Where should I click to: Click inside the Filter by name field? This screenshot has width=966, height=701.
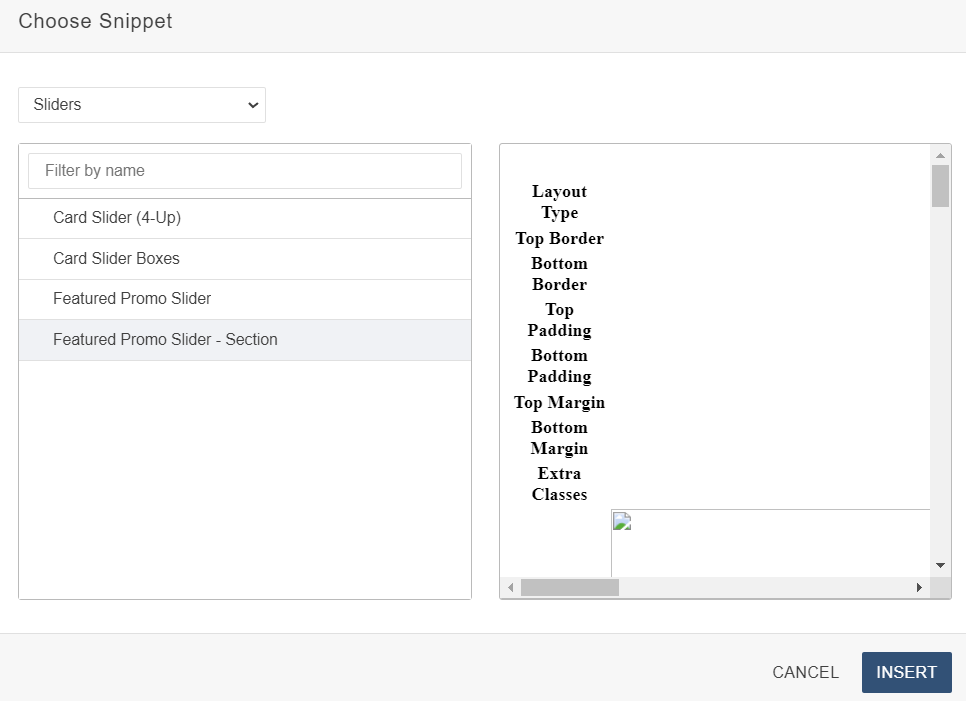click(x=244, y=170)
